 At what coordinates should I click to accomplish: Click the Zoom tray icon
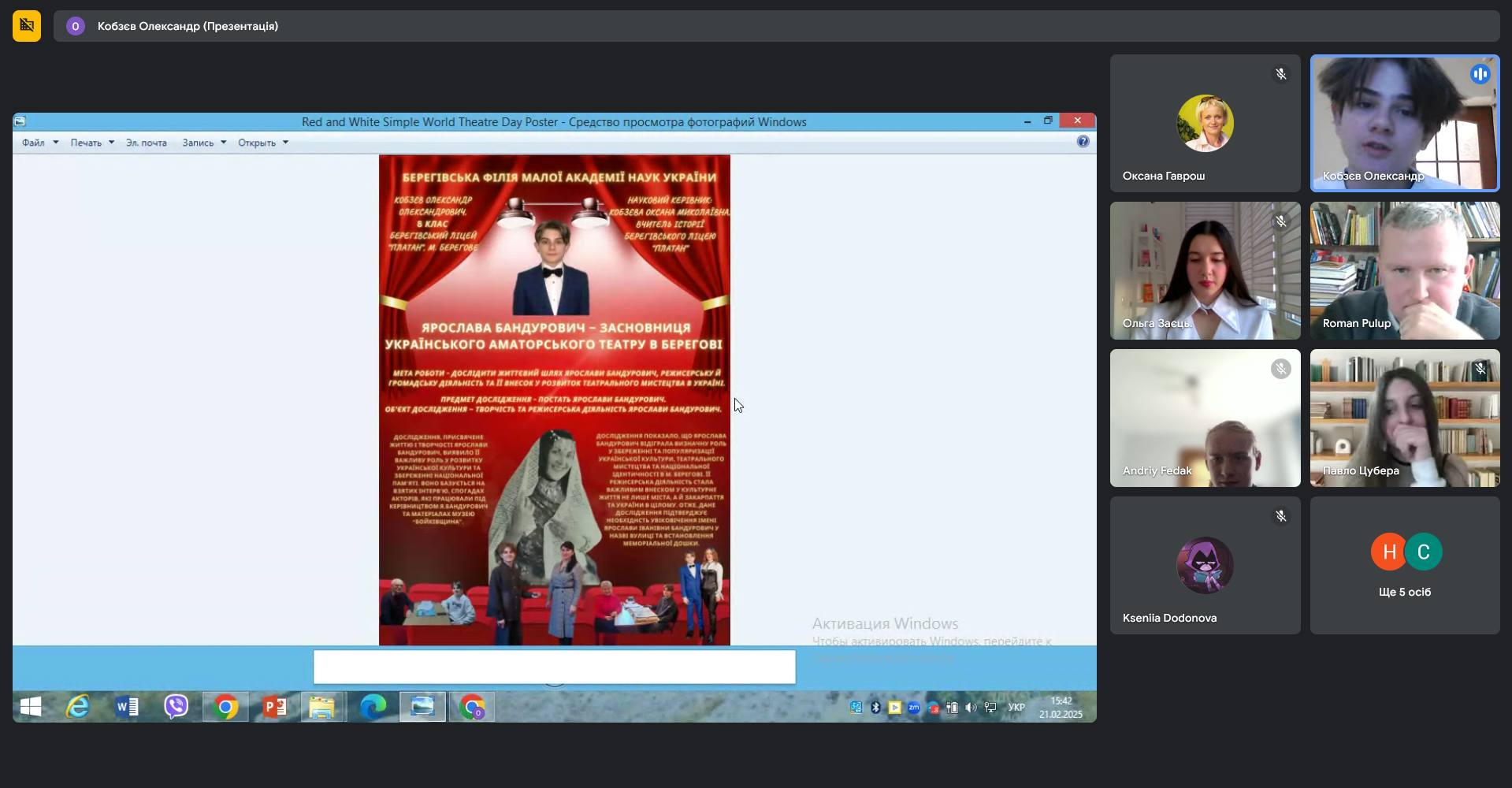tap(914, 708)
